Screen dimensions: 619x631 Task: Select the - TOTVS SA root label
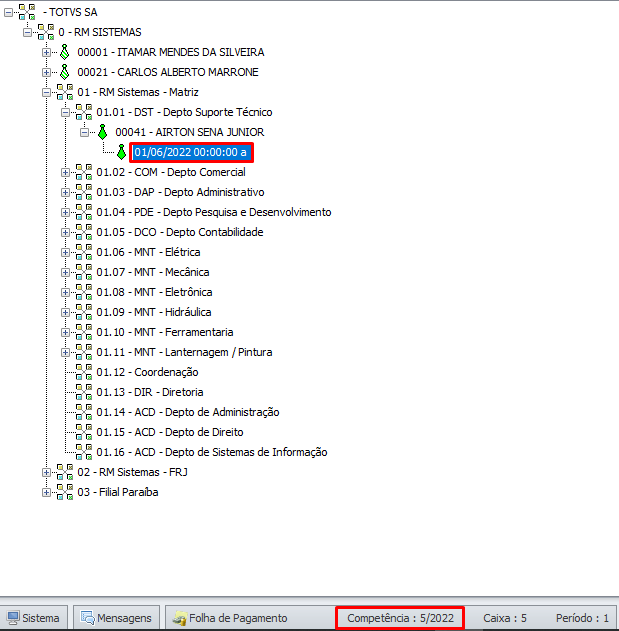(70, 12)
